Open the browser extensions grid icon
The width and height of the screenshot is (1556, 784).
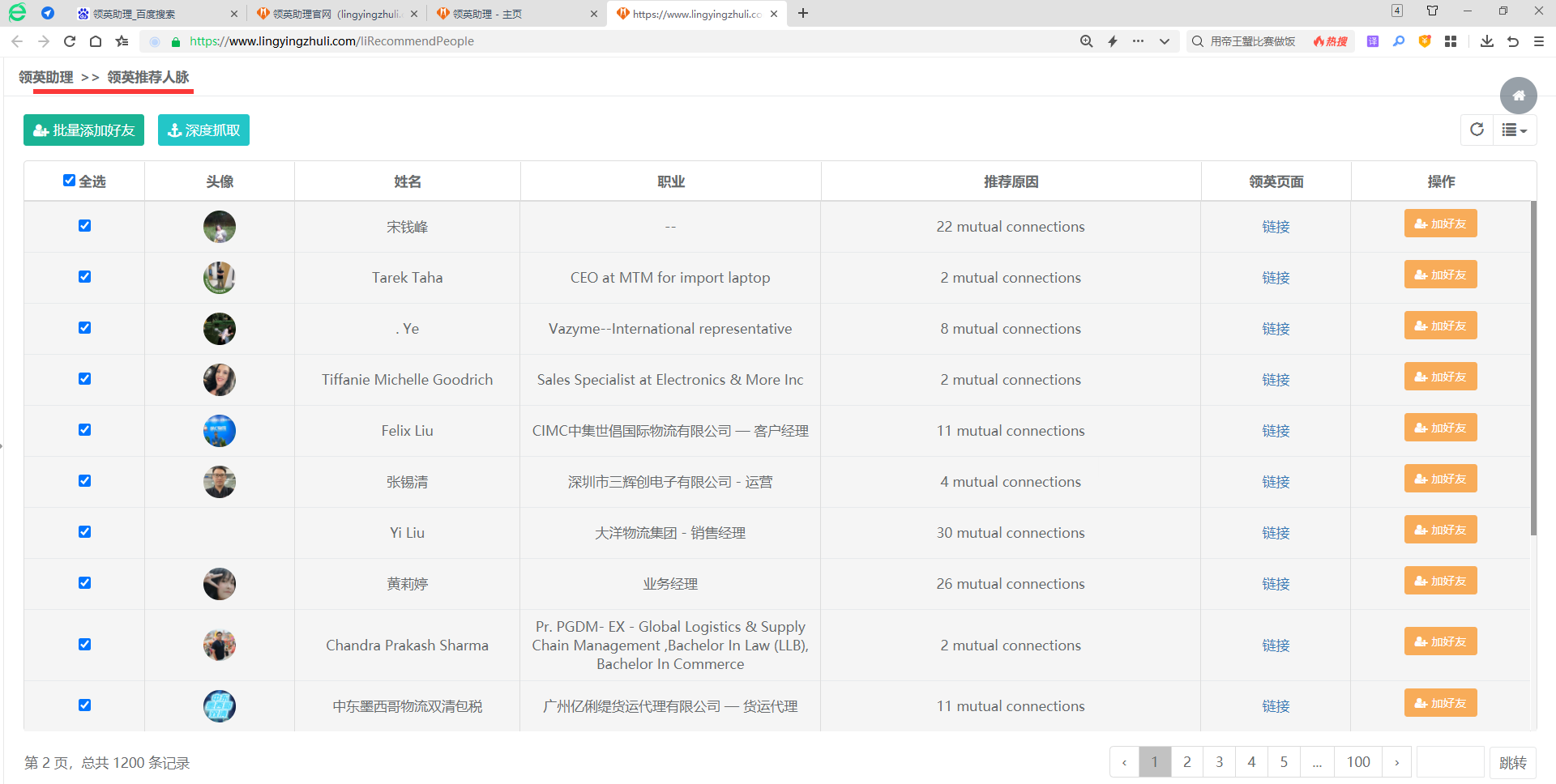1451,41
